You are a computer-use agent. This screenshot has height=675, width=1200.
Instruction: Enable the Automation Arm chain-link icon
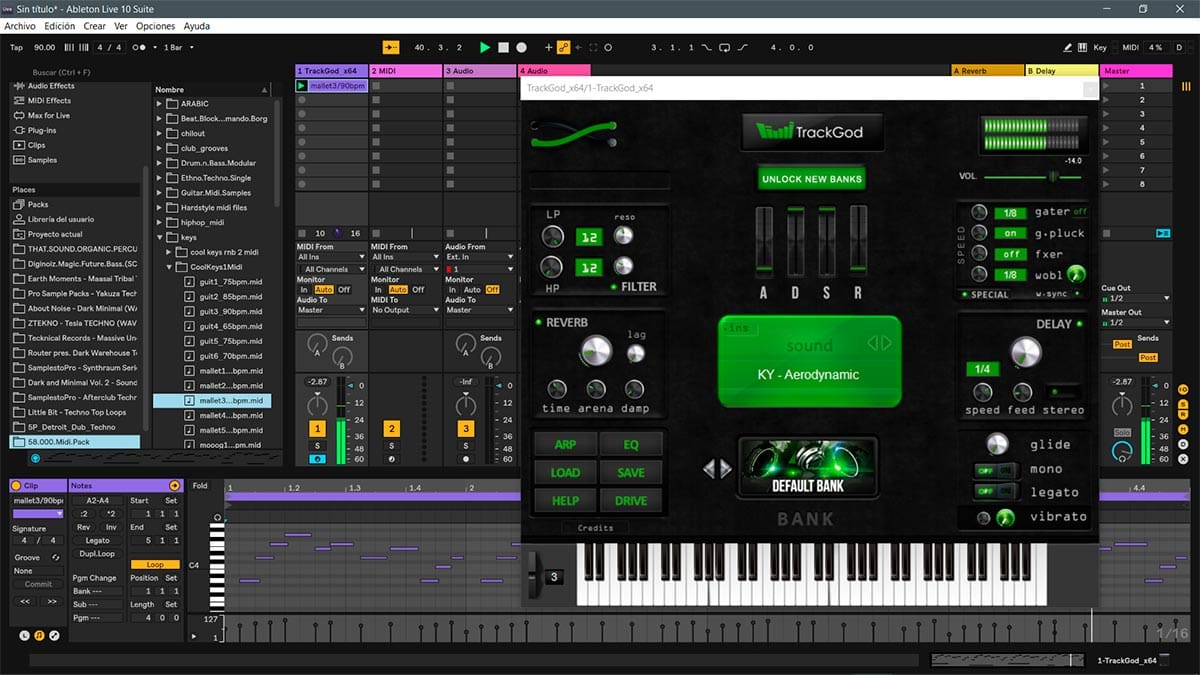(x=563, y=47)
